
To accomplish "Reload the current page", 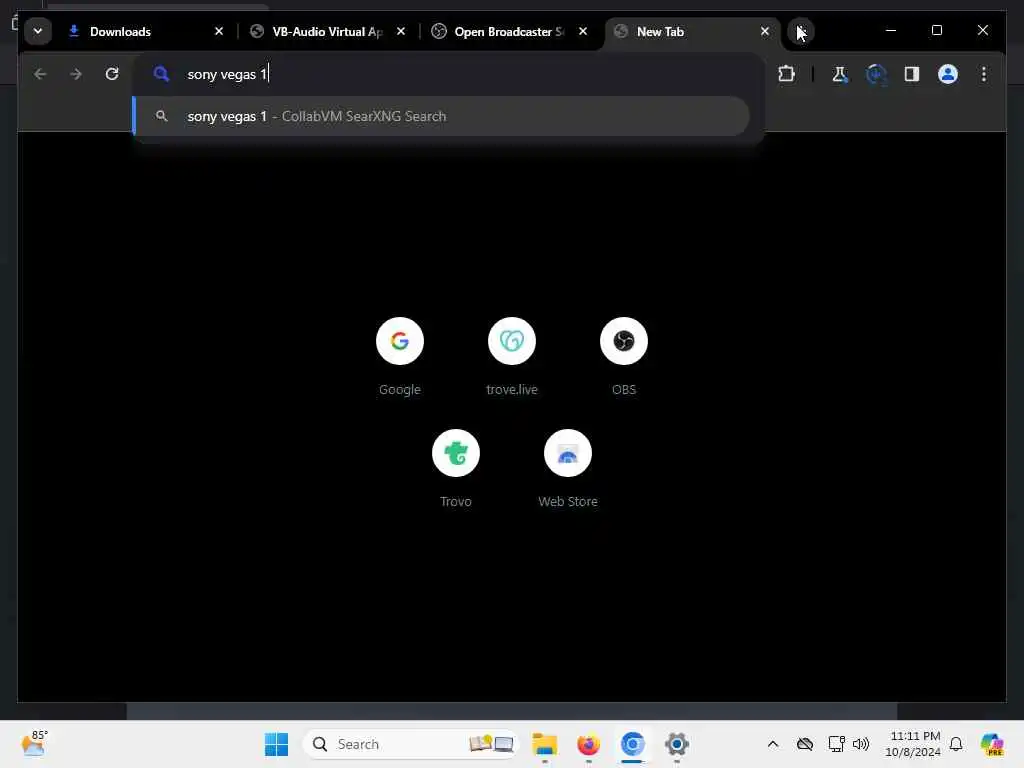I will click(112, 74).
